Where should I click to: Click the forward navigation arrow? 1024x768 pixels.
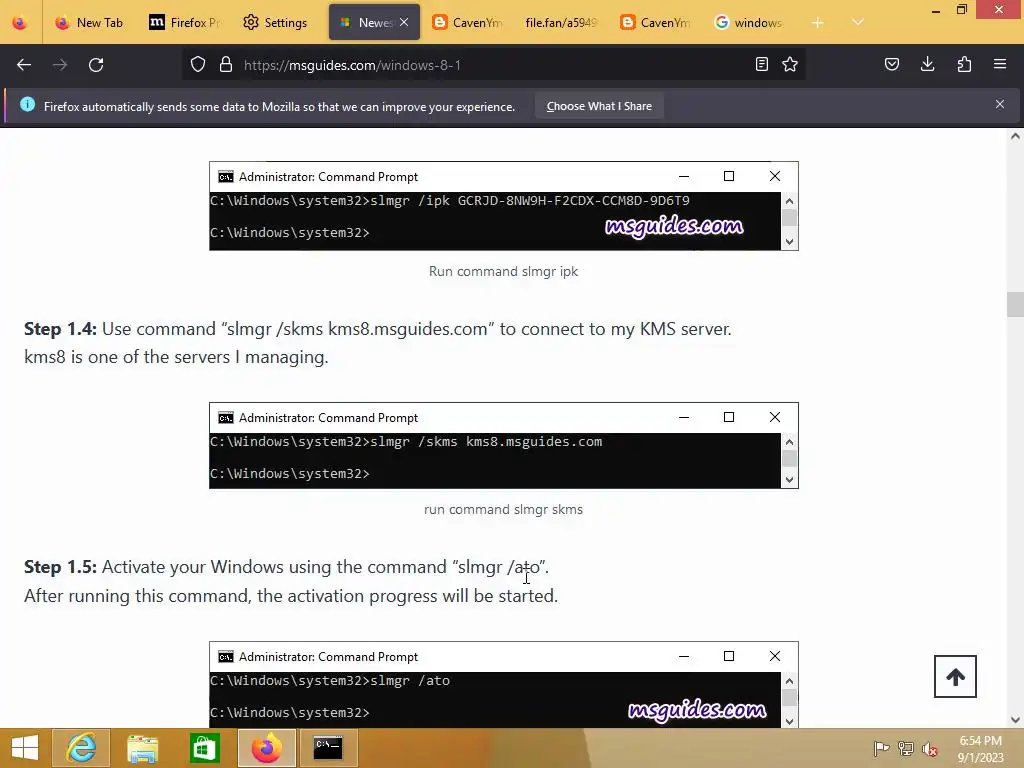[x=60, y=65]
